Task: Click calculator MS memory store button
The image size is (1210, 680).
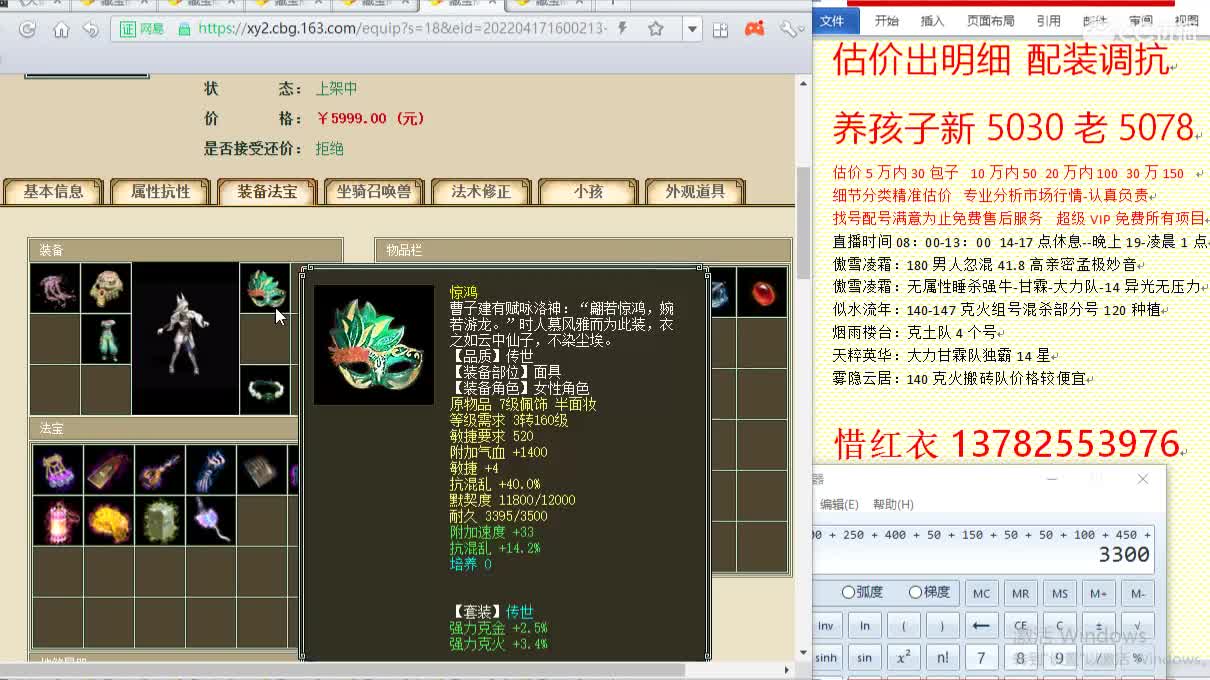Action: click(1059, 593)
